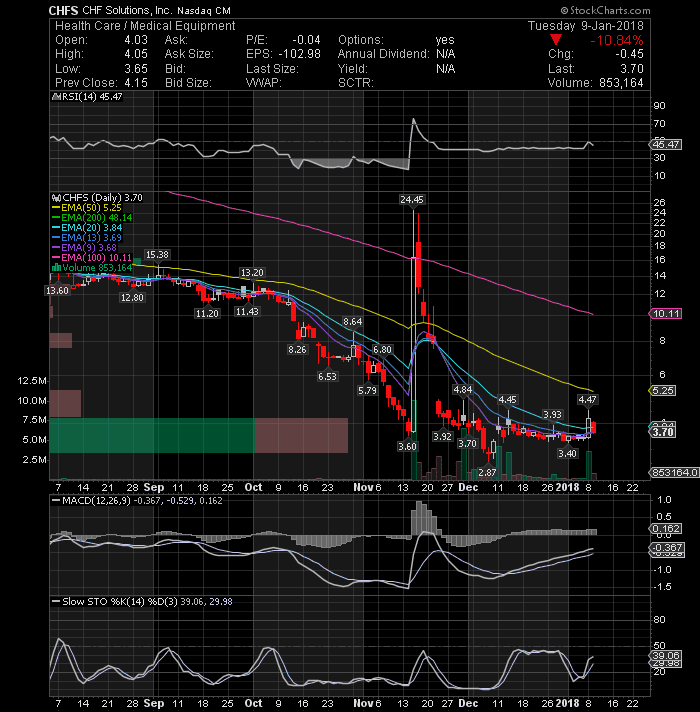The image size is (700, 712).
Task: Click the volume bars icon in the legend
Action: (57, 267)
